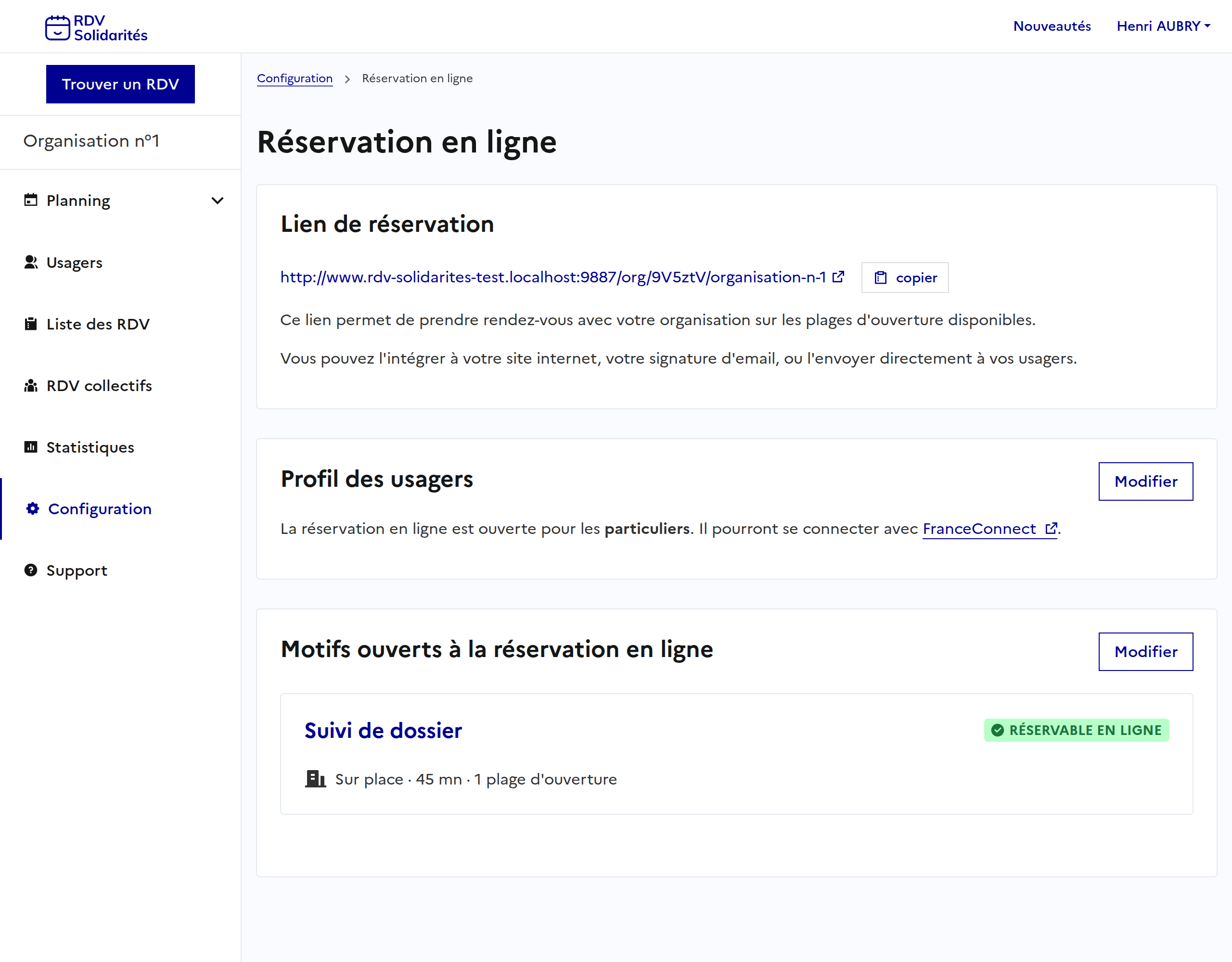Open the Suivi de dossier motif
The height and width of the screenshot is (962, 1232).
383,730
